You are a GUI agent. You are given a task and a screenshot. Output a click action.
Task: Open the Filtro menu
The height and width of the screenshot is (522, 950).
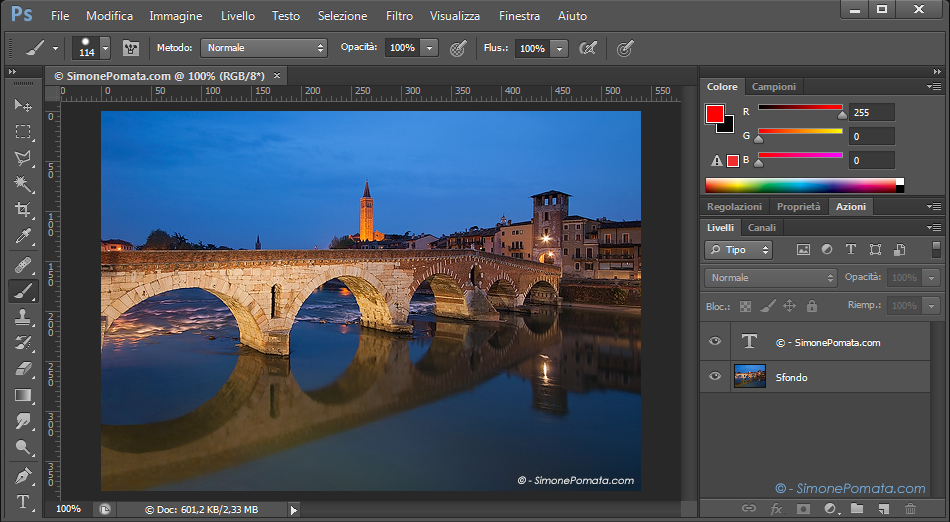pyautogui.click(x=399, y=16)
